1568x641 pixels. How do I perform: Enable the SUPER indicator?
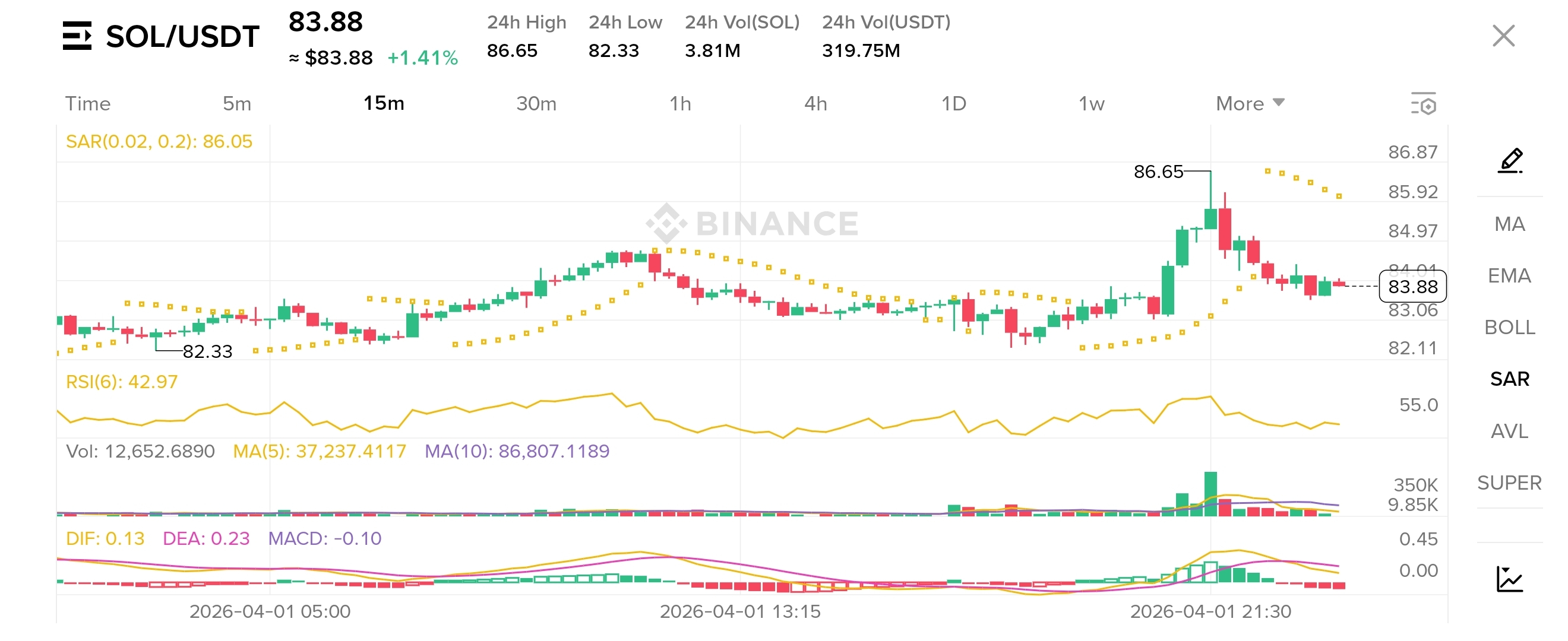1510,483
